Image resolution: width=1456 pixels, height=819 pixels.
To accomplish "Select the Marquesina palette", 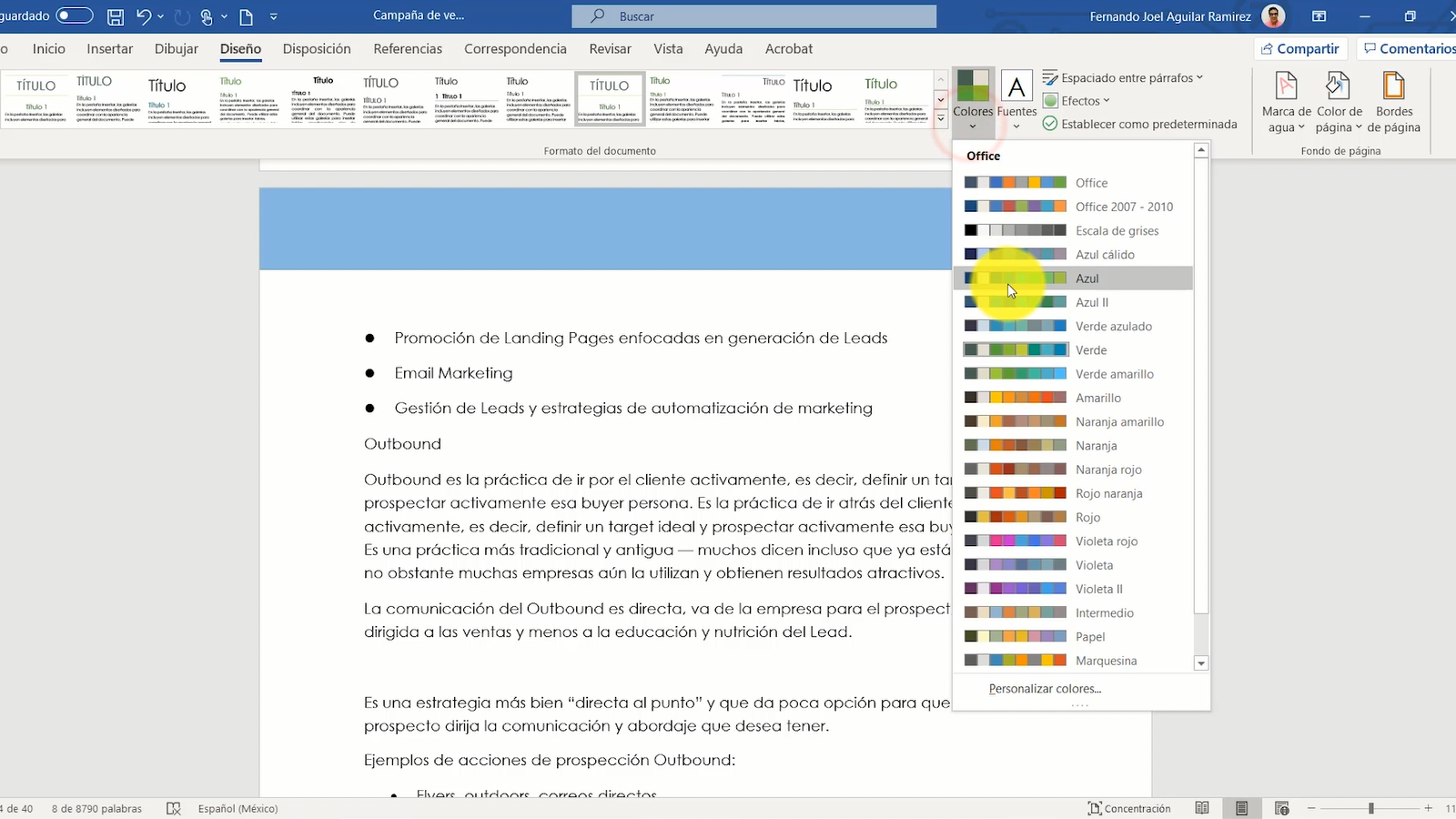I will tap(1074, 661).
